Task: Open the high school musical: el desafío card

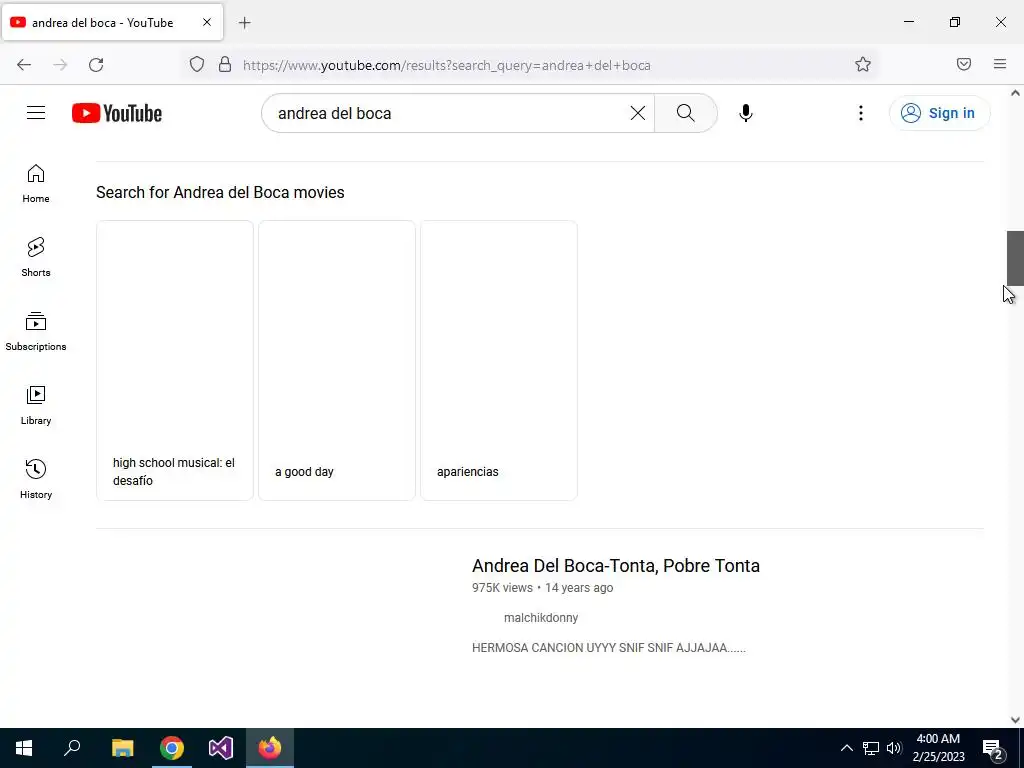Action: point(175,360)
